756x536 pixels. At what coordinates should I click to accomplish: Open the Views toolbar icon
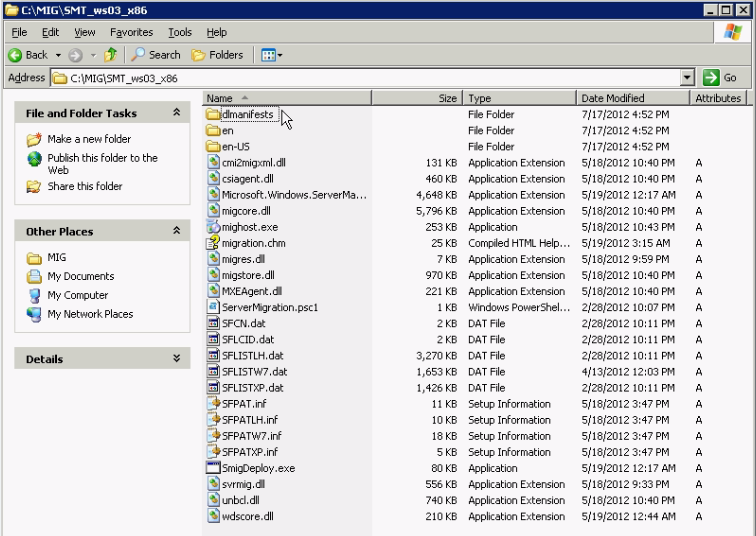(x=271, y=55)
